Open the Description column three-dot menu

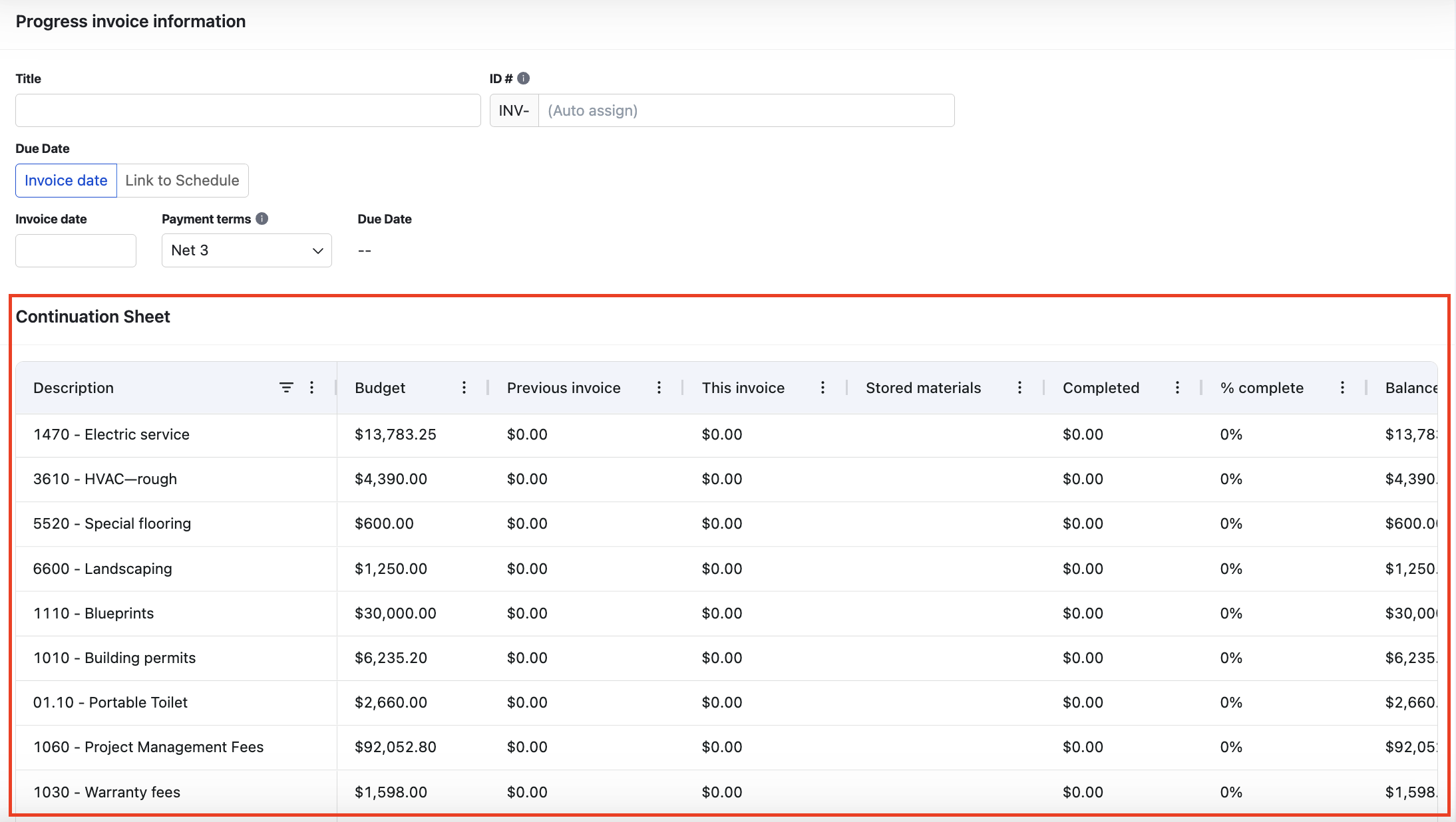(x=311, y=388)
